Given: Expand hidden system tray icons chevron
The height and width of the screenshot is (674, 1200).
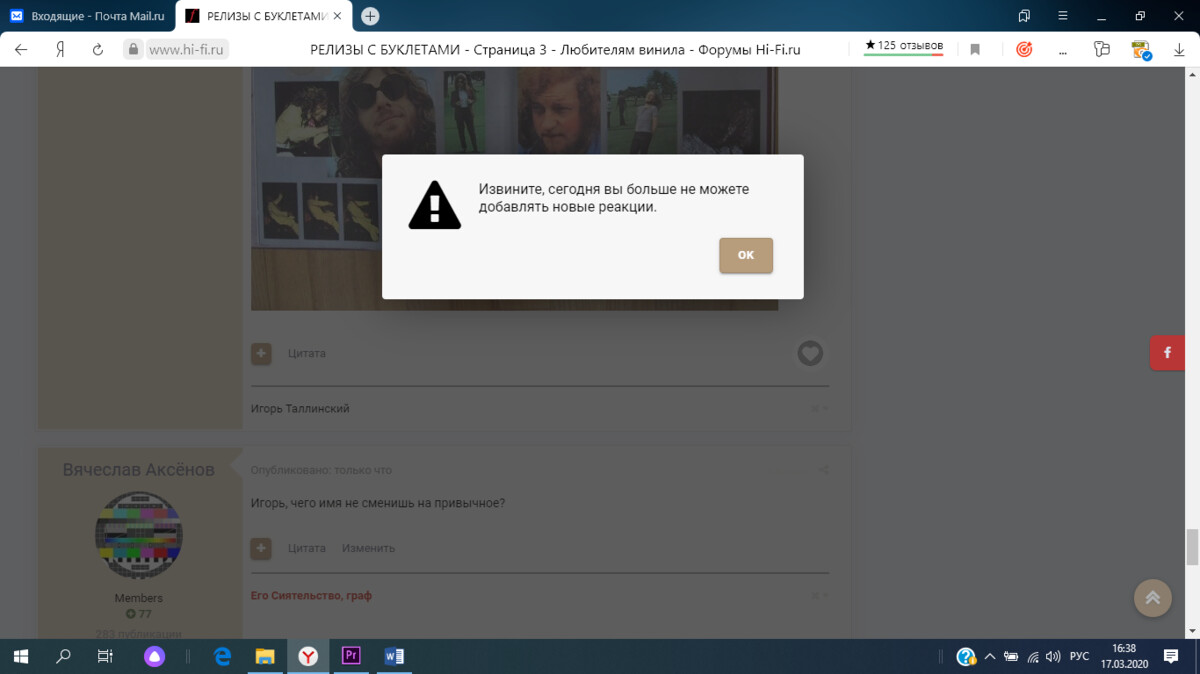Looking at the screenshot, I should [990, 657].
